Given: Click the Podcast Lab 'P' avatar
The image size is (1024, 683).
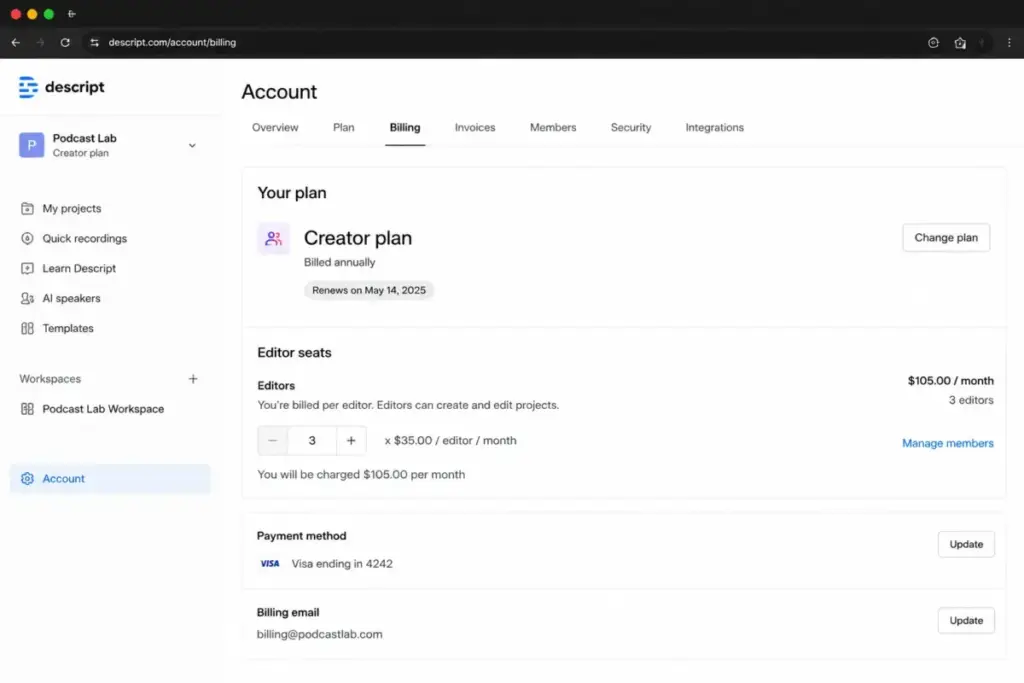Looking at the screenshot, I should (31, 145).
